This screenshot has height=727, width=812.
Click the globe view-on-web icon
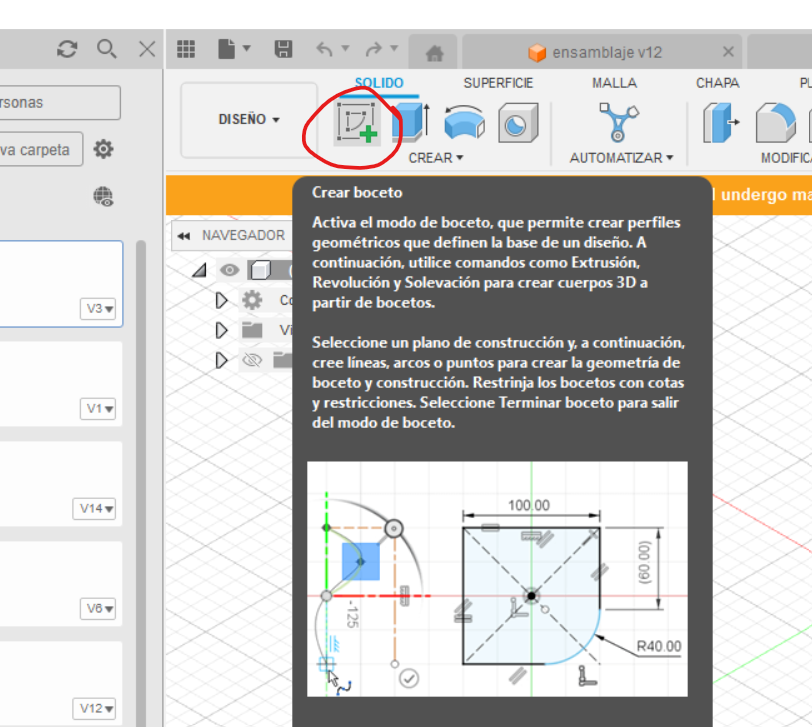click(103, 197)
